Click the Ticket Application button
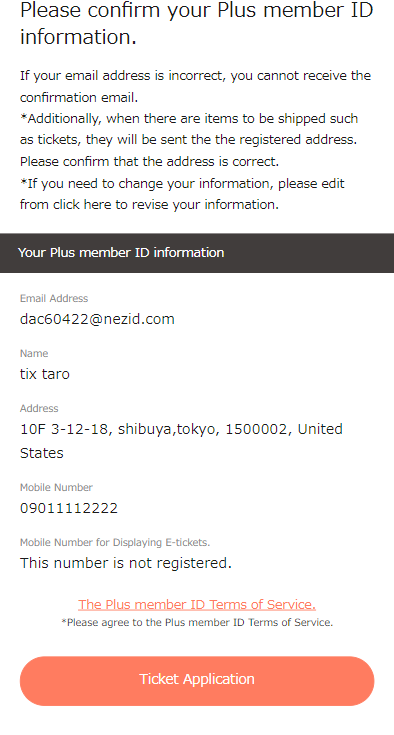Image resolution: width=394 pixels, height=735 pixels. click(x=197, y=681)
